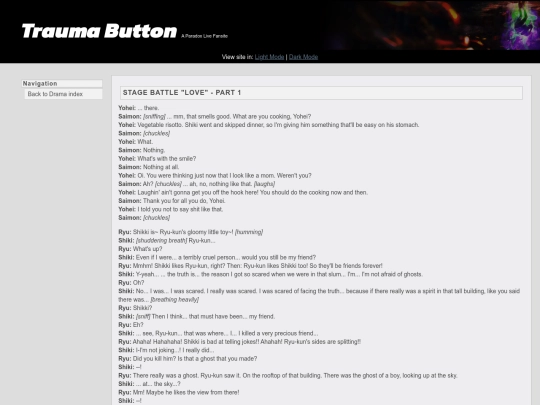
Task: Click line 'Maybe he likes the view from there'
Action: (179, 392)
